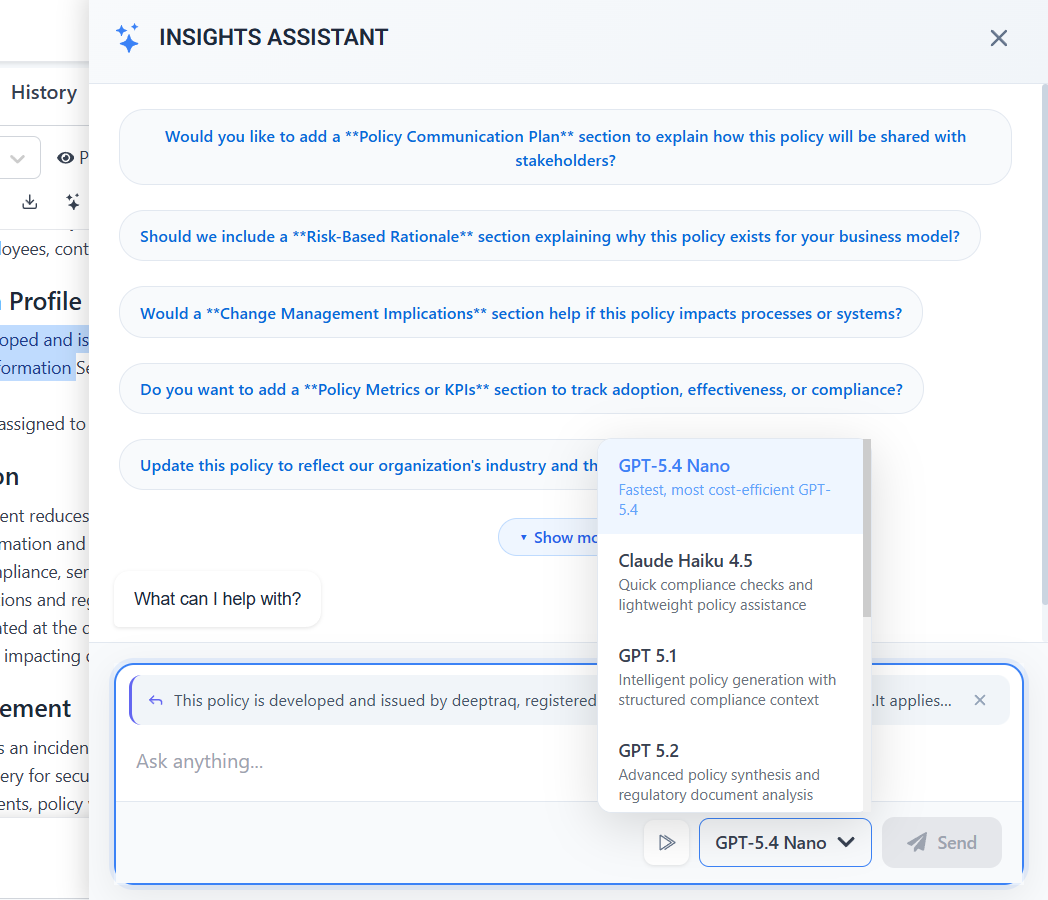Click the Send button
Screen dimensions: 1048x900
(x=941, y=843)
